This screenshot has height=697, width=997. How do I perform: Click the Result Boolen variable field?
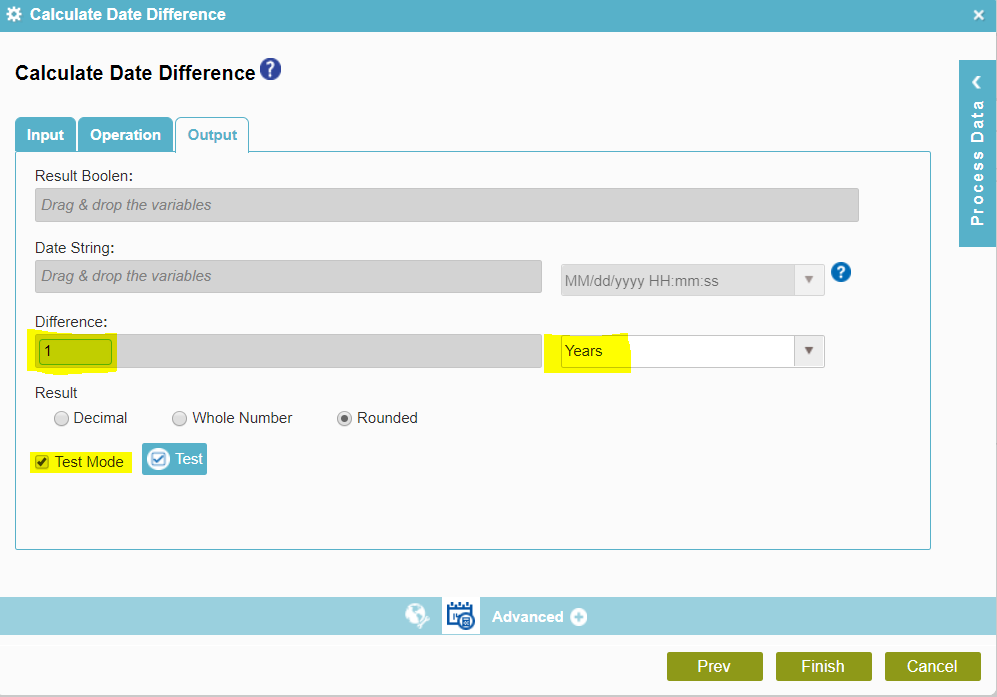point(446,205)
